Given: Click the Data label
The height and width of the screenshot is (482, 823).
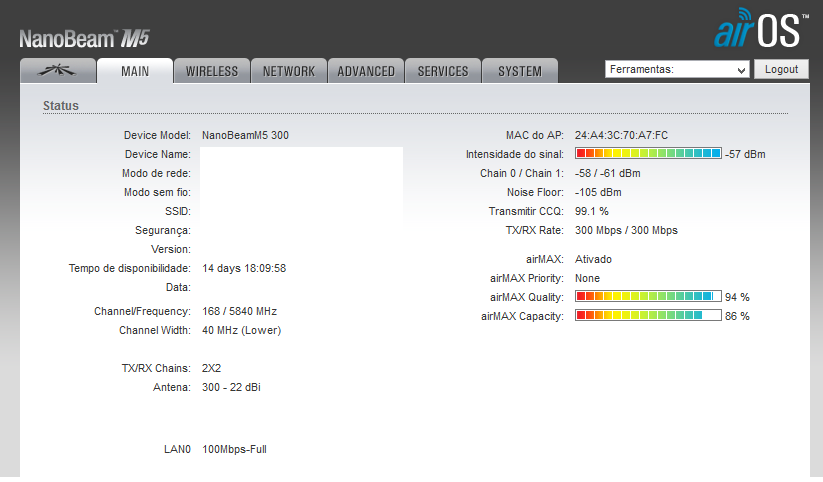Looking at the screenshot, I should (178, 287).
